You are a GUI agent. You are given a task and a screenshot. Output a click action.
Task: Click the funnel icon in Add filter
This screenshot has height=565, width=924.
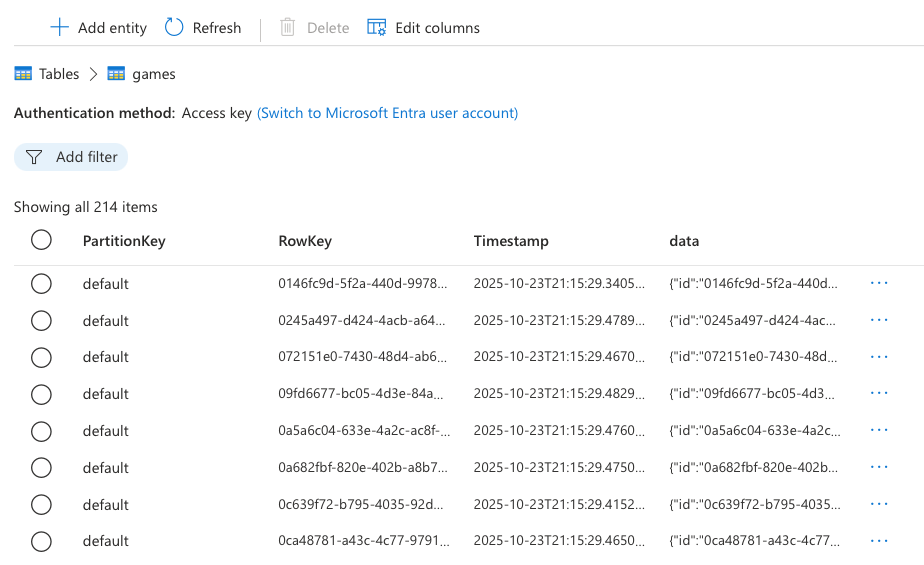pos(34,157)
